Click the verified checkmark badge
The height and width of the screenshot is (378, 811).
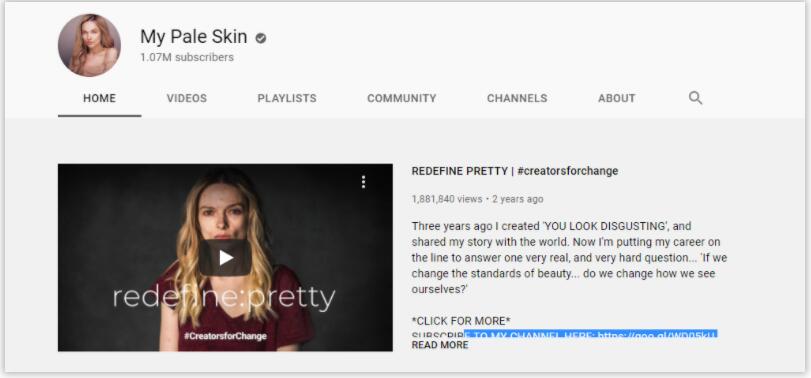click(x=261, y=38)
